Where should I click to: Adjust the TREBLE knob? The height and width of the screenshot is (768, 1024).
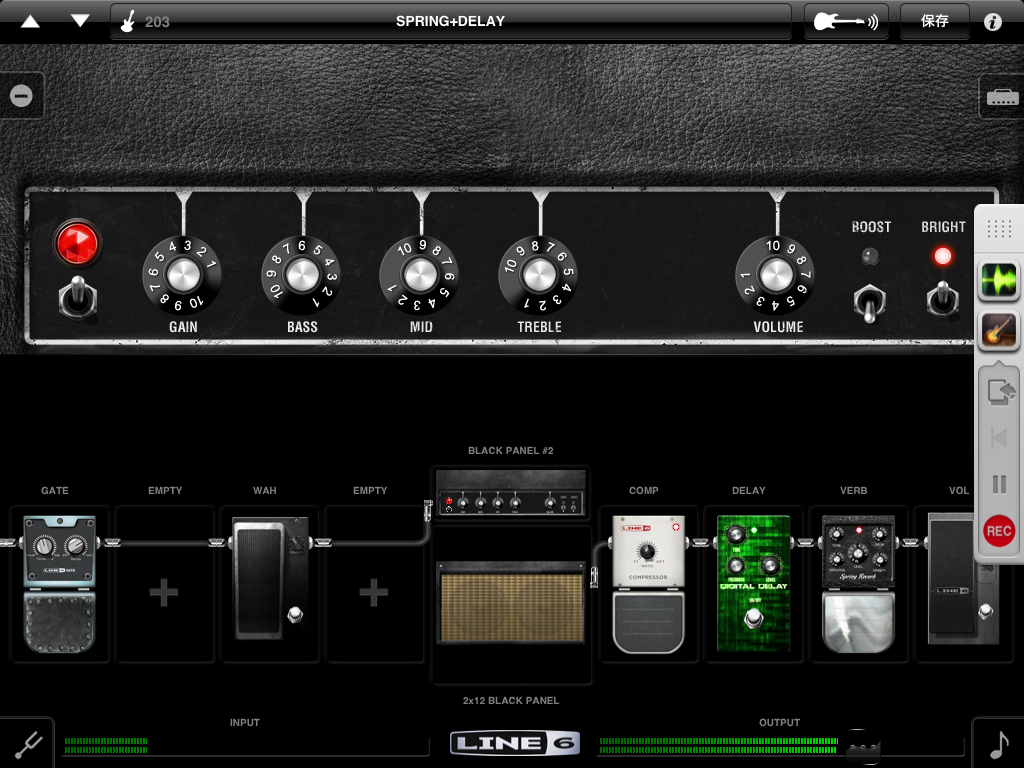(x=539, y=274)
